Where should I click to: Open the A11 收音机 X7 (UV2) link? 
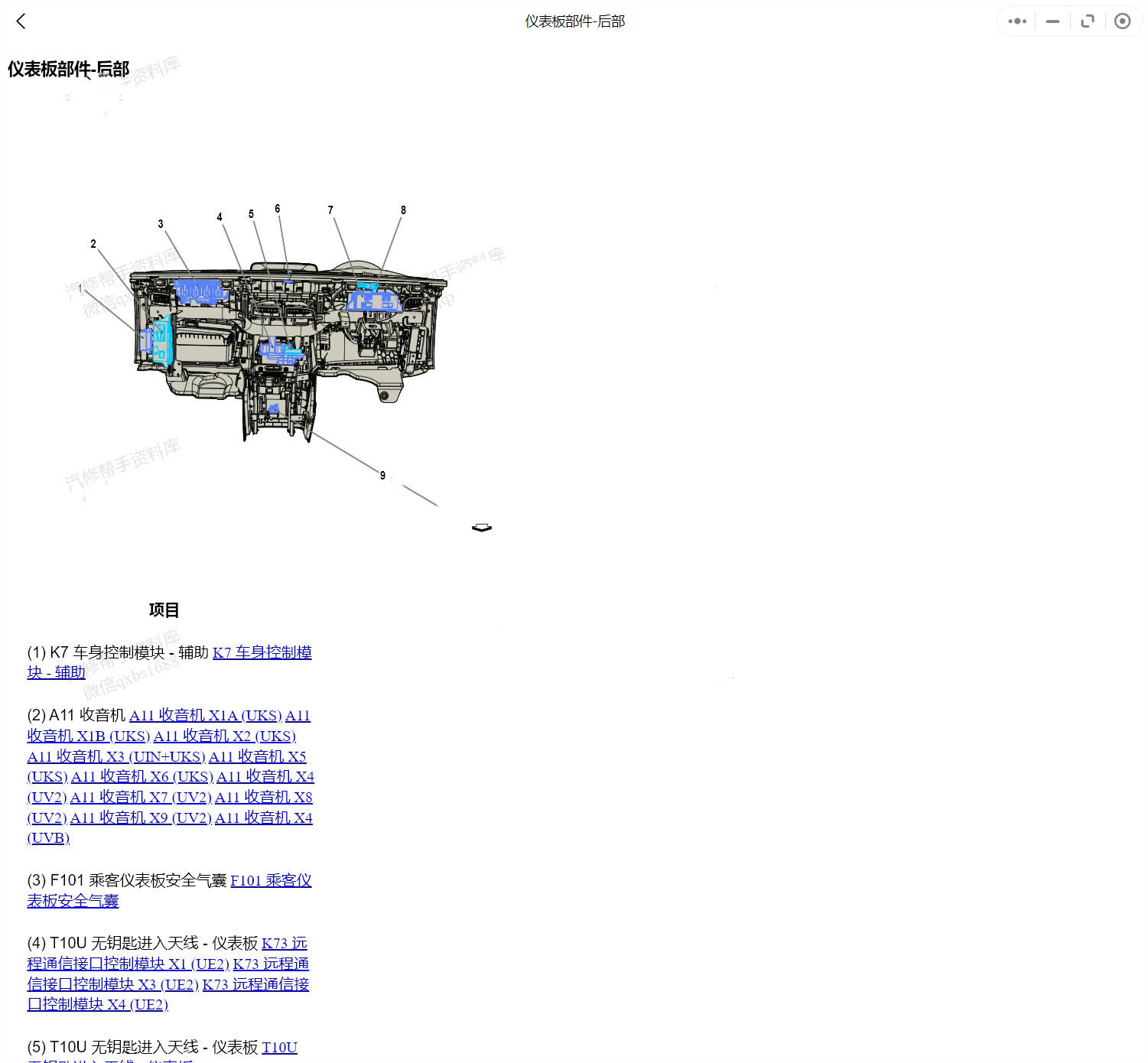click(x=141, y=798)
